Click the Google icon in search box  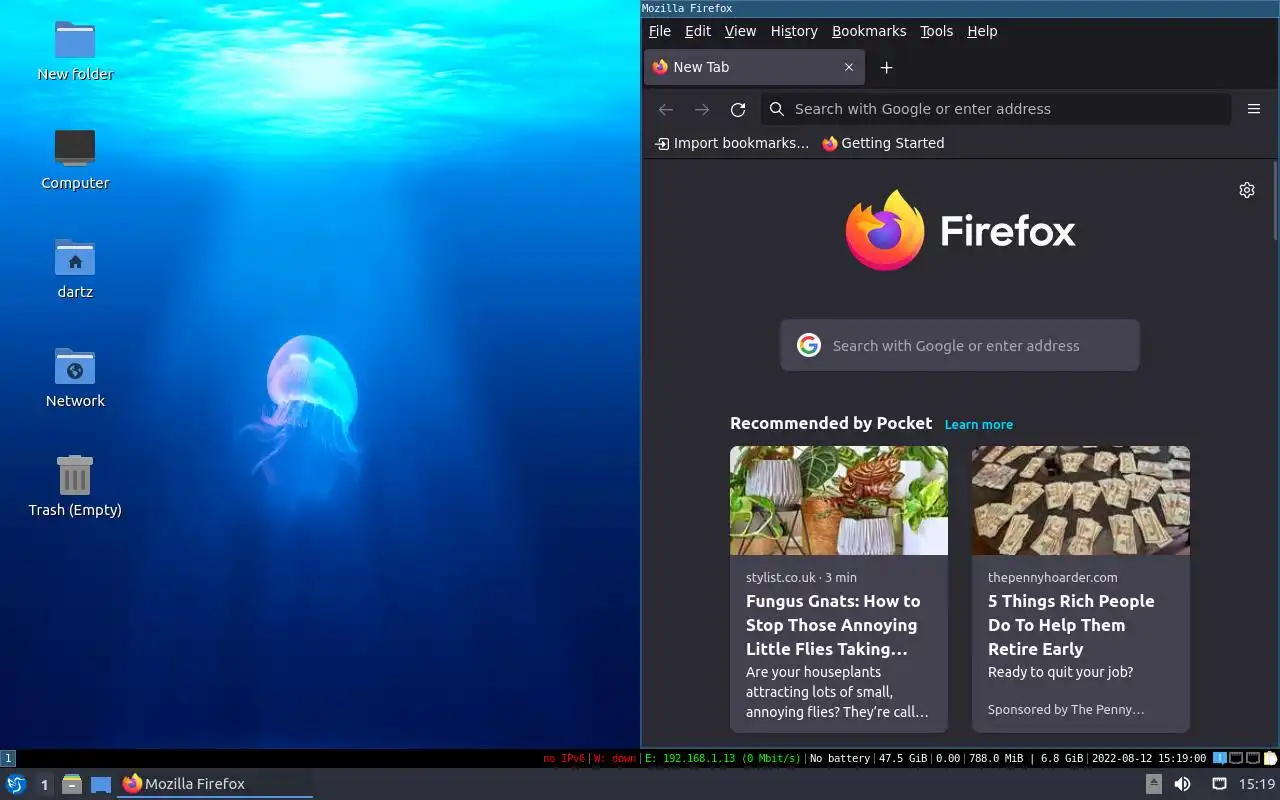[808, 345]
